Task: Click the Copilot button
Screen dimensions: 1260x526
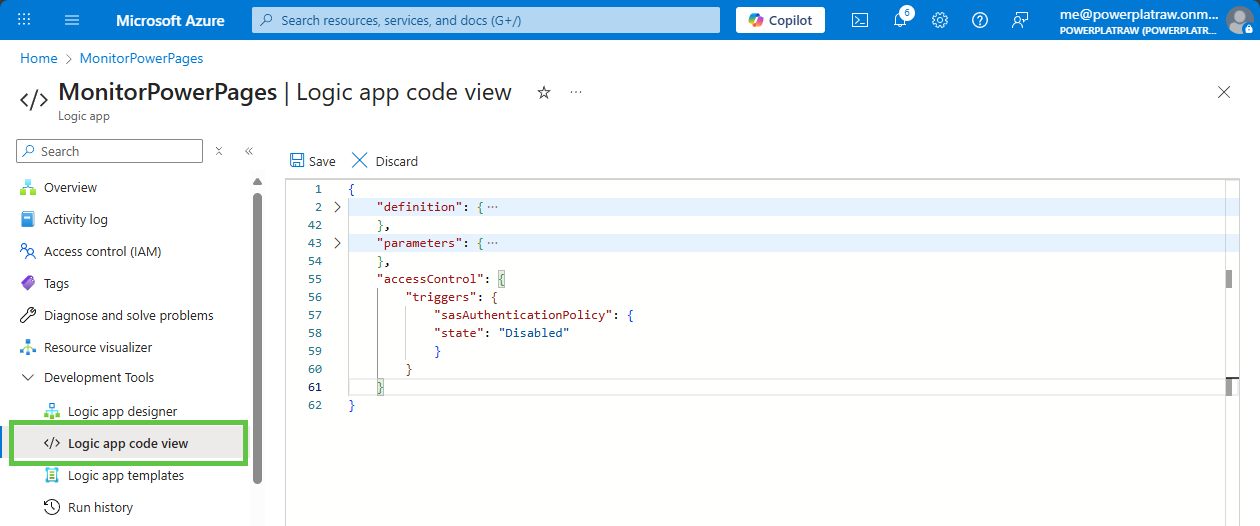Action: coord(781,20)
